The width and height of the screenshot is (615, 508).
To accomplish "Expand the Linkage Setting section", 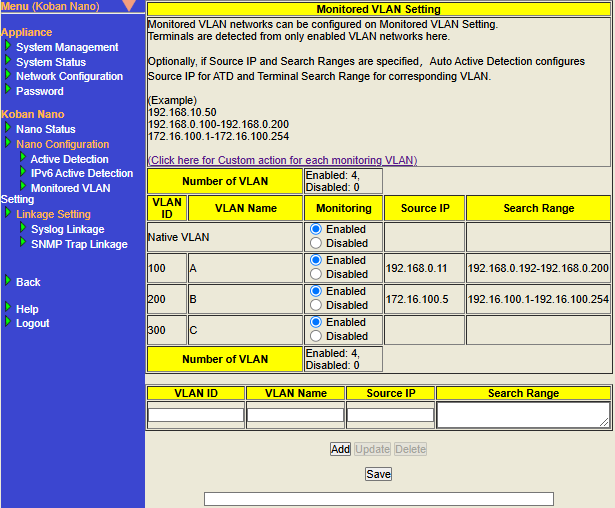I will click(53, 214).
